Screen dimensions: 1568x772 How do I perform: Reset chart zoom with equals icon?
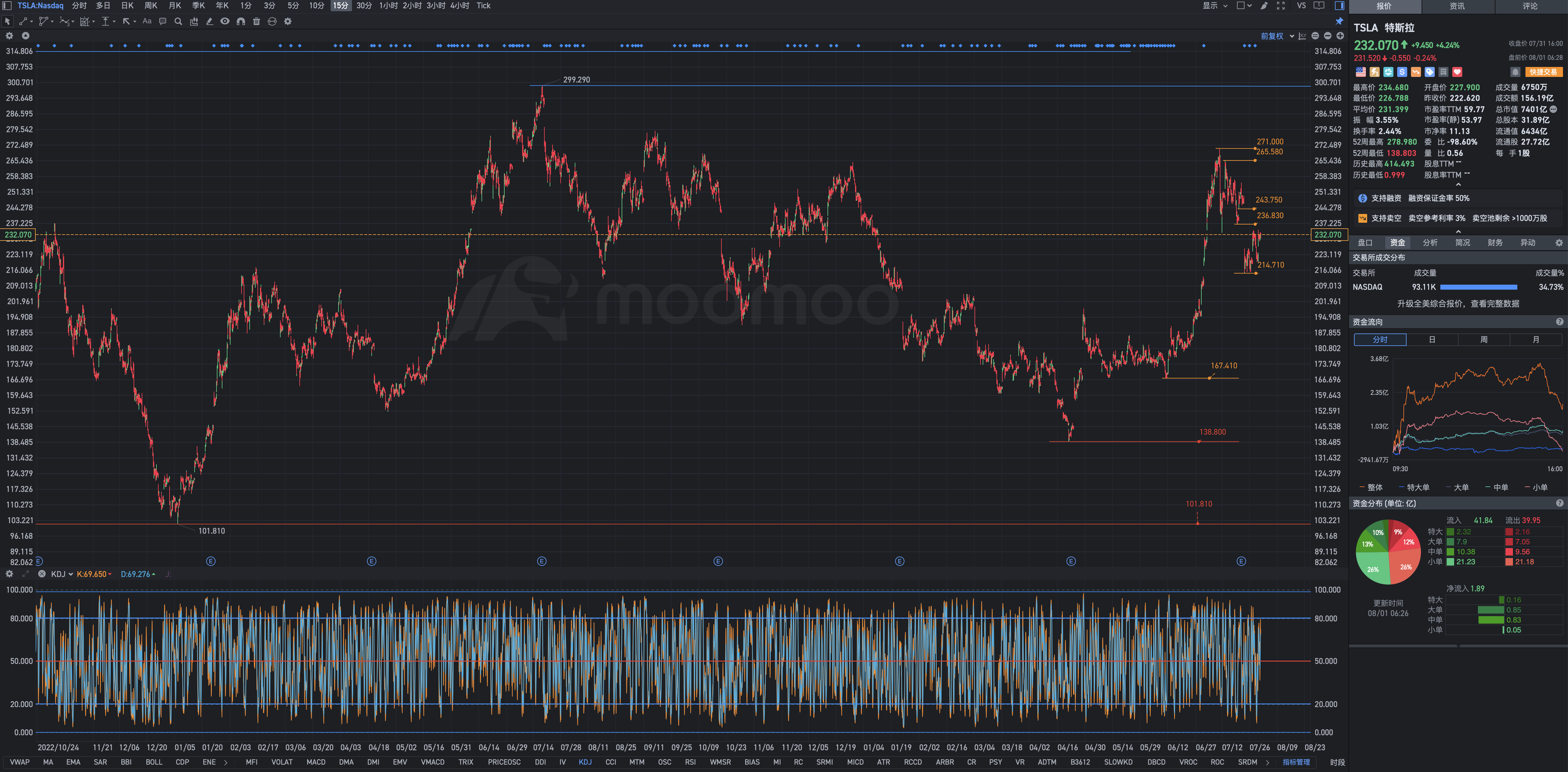pyautogui.click(x=1315, y=36)
